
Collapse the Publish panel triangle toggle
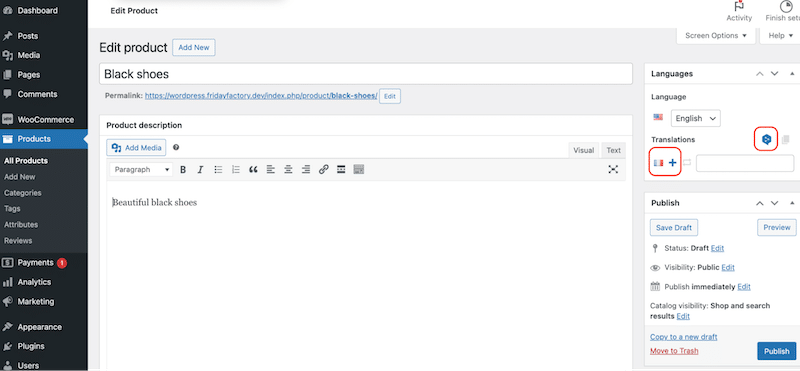point(792,203)
